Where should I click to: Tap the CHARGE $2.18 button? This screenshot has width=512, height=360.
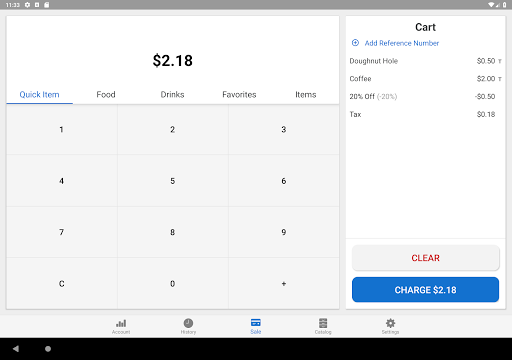click(x=426, y=290)
